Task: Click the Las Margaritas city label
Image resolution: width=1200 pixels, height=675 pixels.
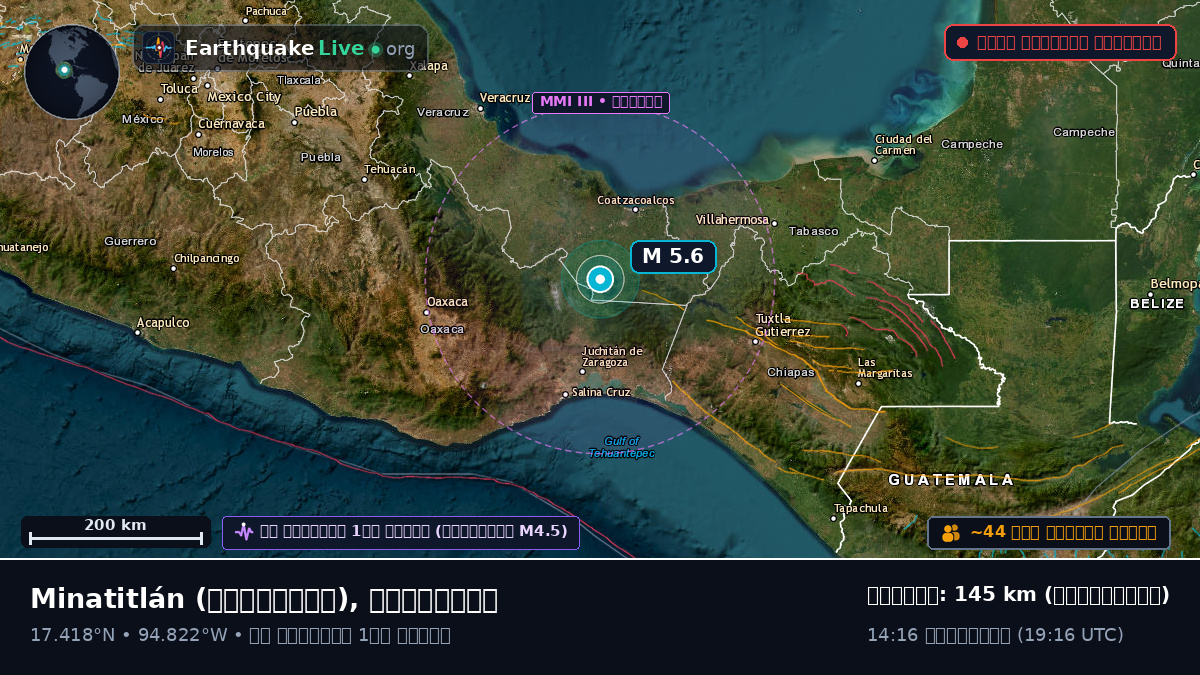Action: [885, 367]
